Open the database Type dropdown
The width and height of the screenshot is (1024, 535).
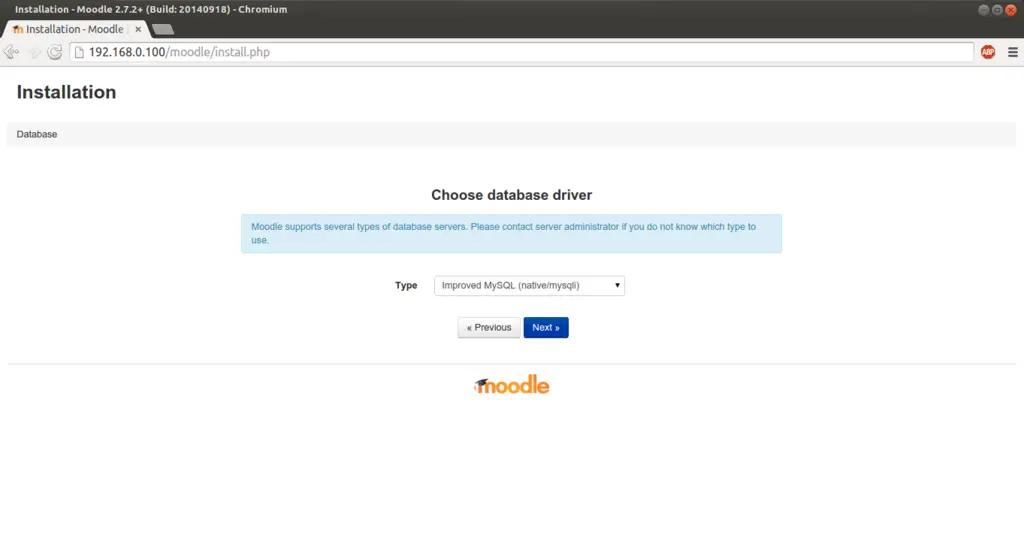[529, 285]
